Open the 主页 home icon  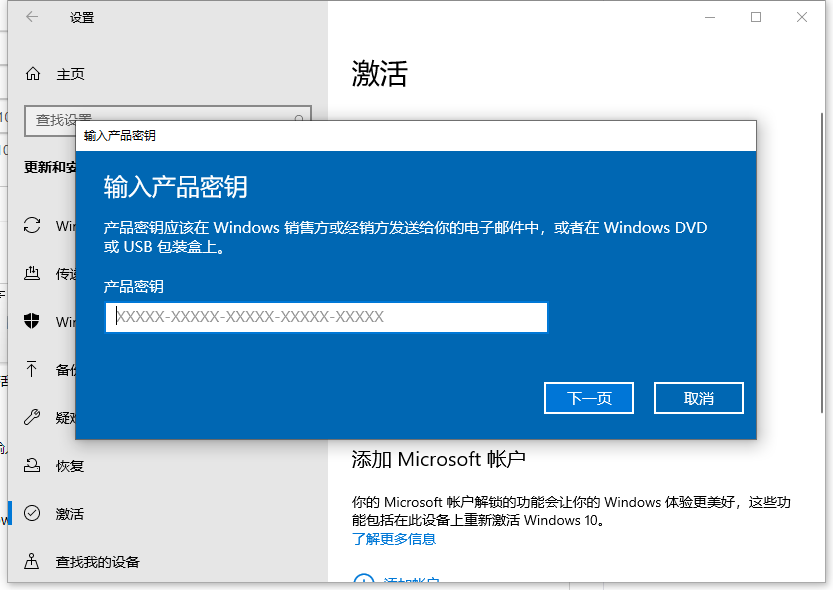(x=32, y=73)
